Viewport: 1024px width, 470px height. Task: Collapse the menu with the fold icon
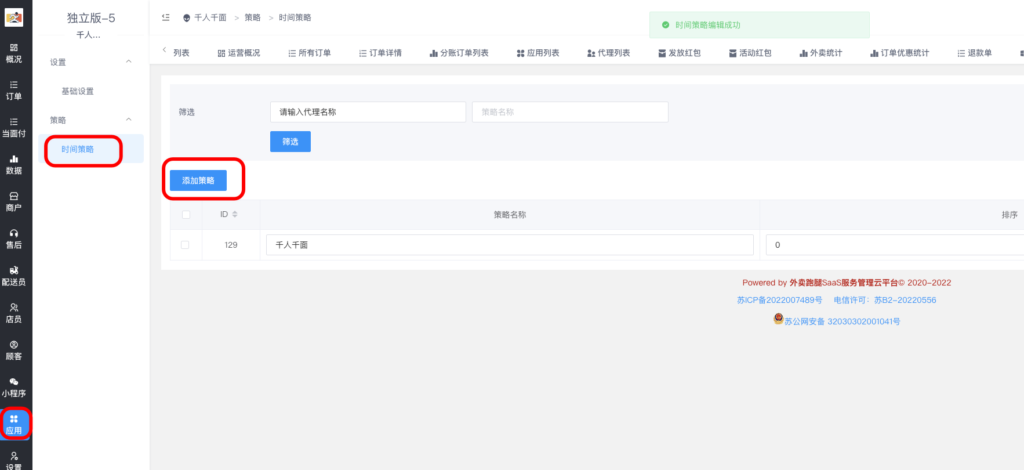pos(166,18)
